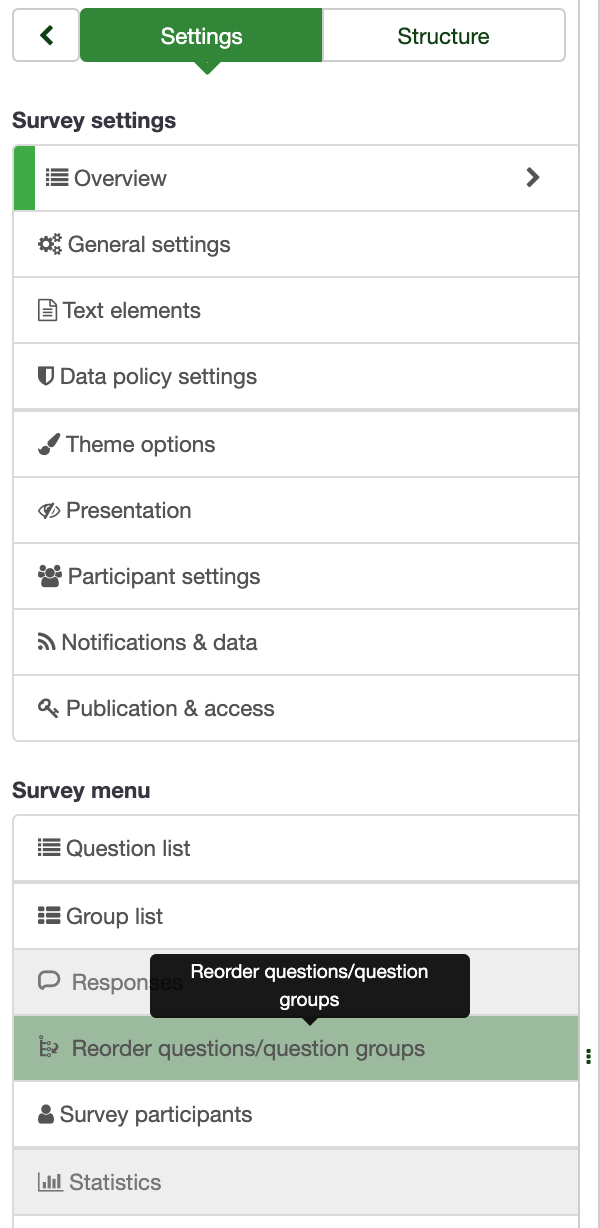Image resolution: width=600 pixels, height=1228 pixels.
Task: Click the gears icon beside General settings
Action: (x=49, y=244)
